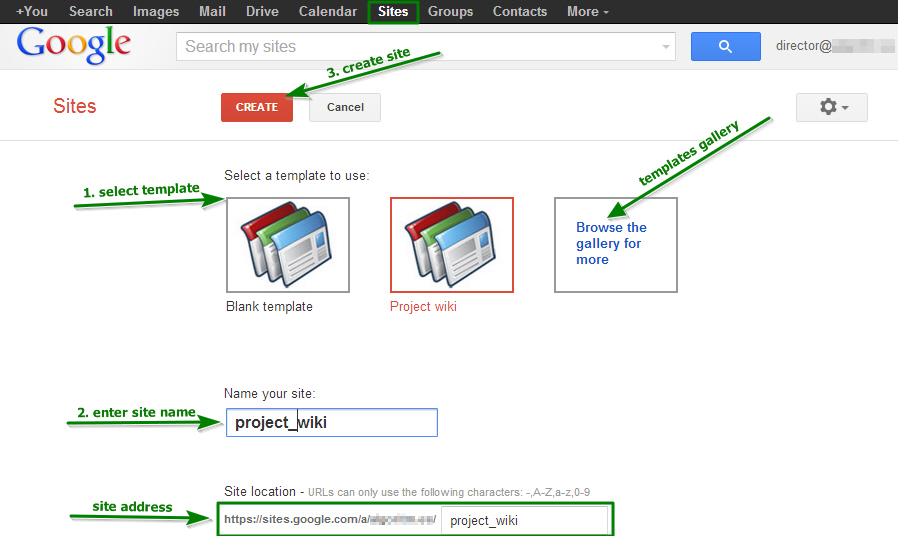
Task: Click the red CREATE button
Action: 257,107
